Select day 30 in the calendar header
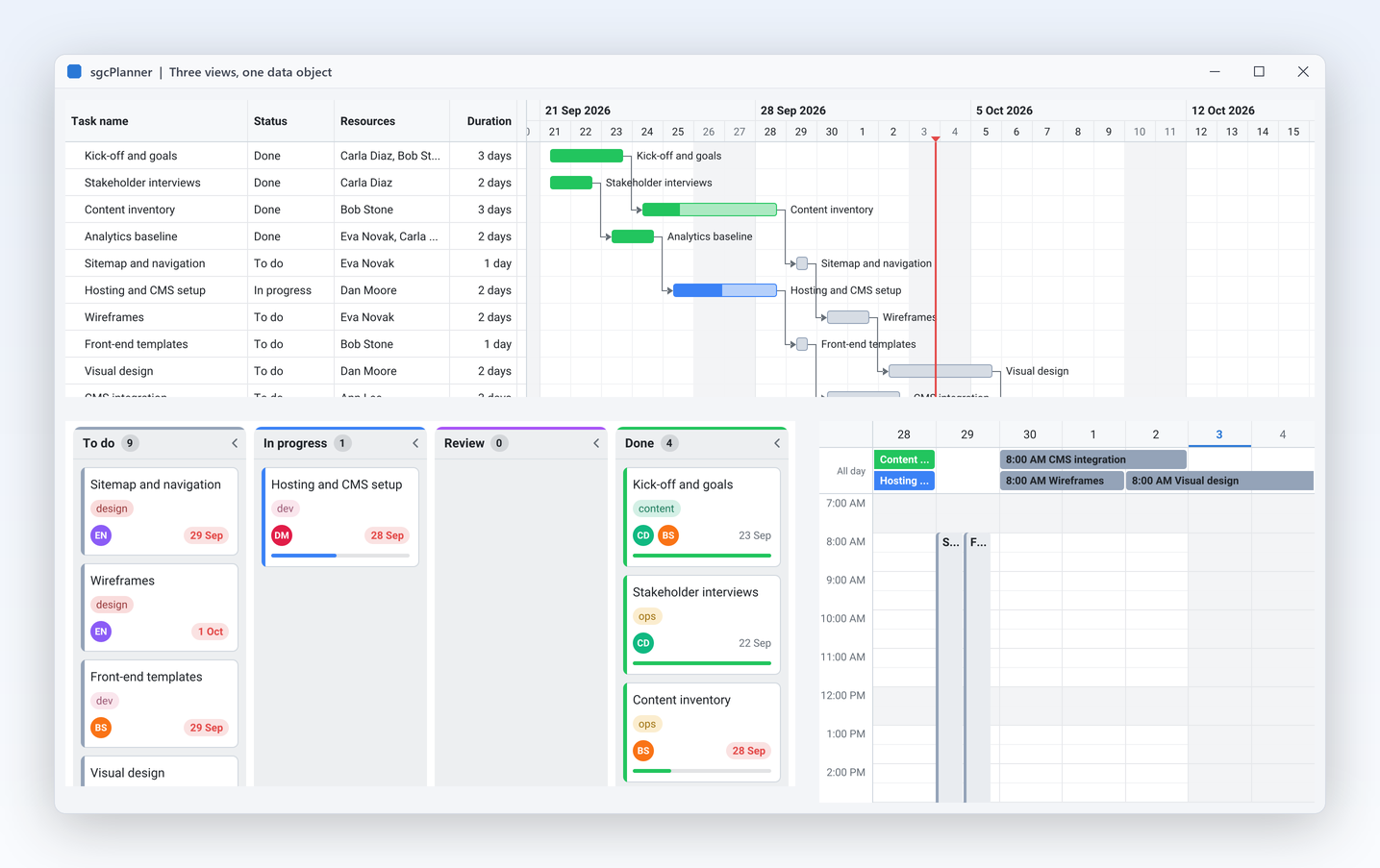This screenshot has width=1380, height=868. [1030, 434]
